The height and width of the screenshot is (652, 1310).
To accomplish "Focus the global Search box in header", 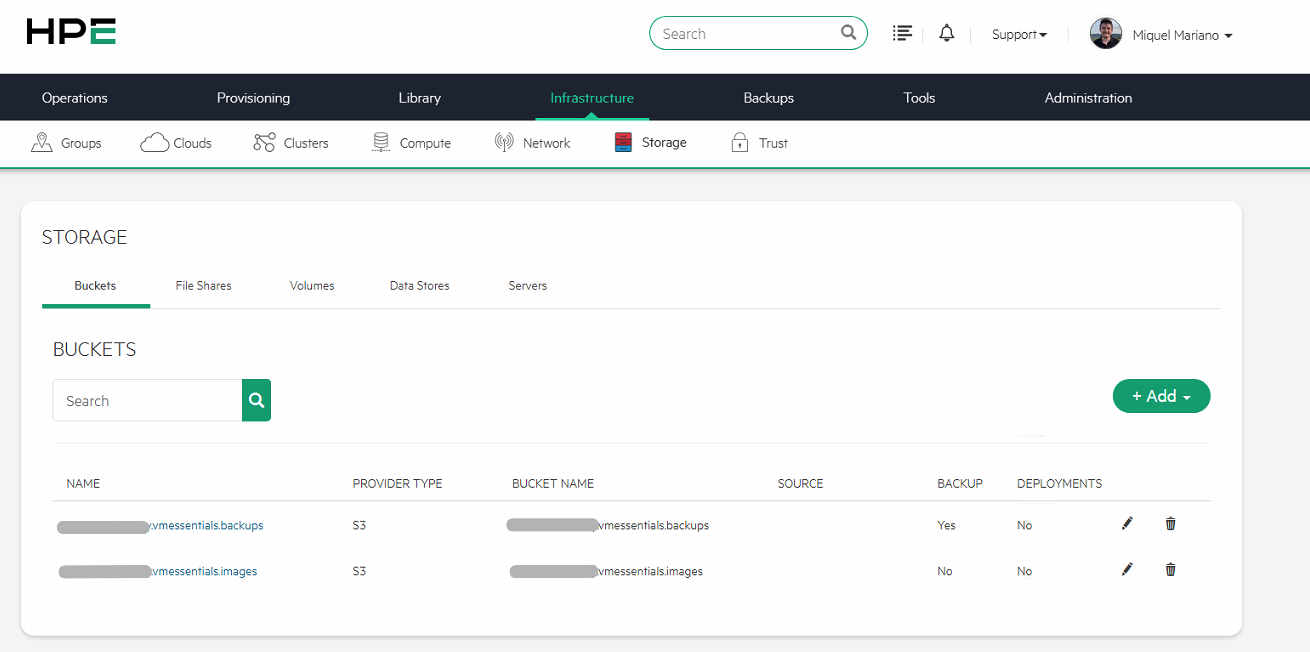I will pyautogui.click(x=745, y=34).
